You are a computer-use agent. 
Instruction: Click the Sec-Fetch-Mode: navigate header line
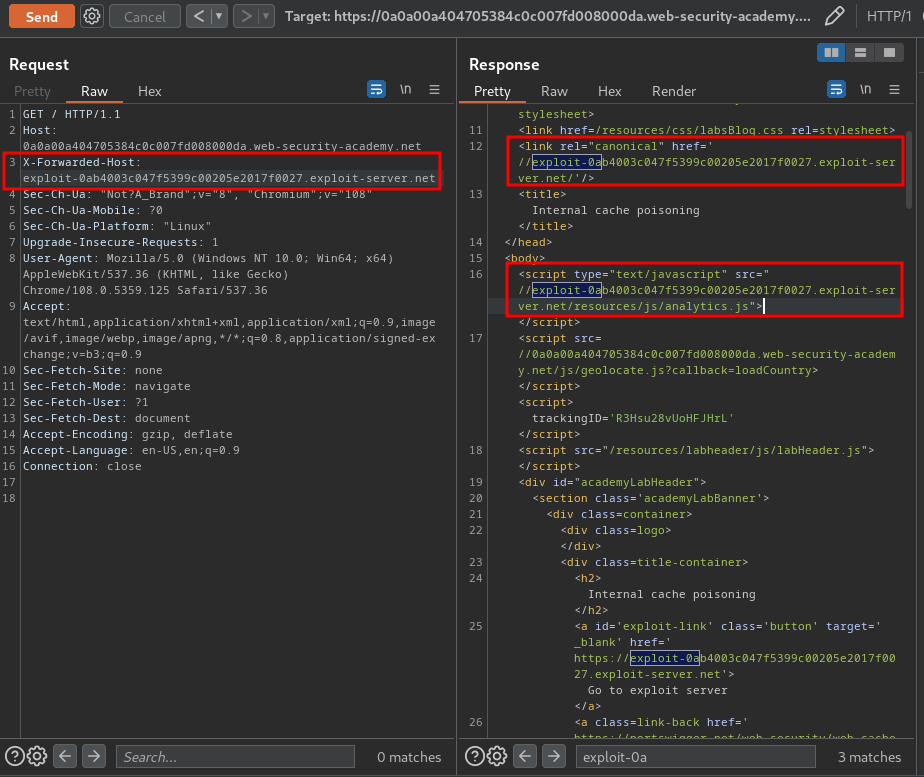(107, 386)
